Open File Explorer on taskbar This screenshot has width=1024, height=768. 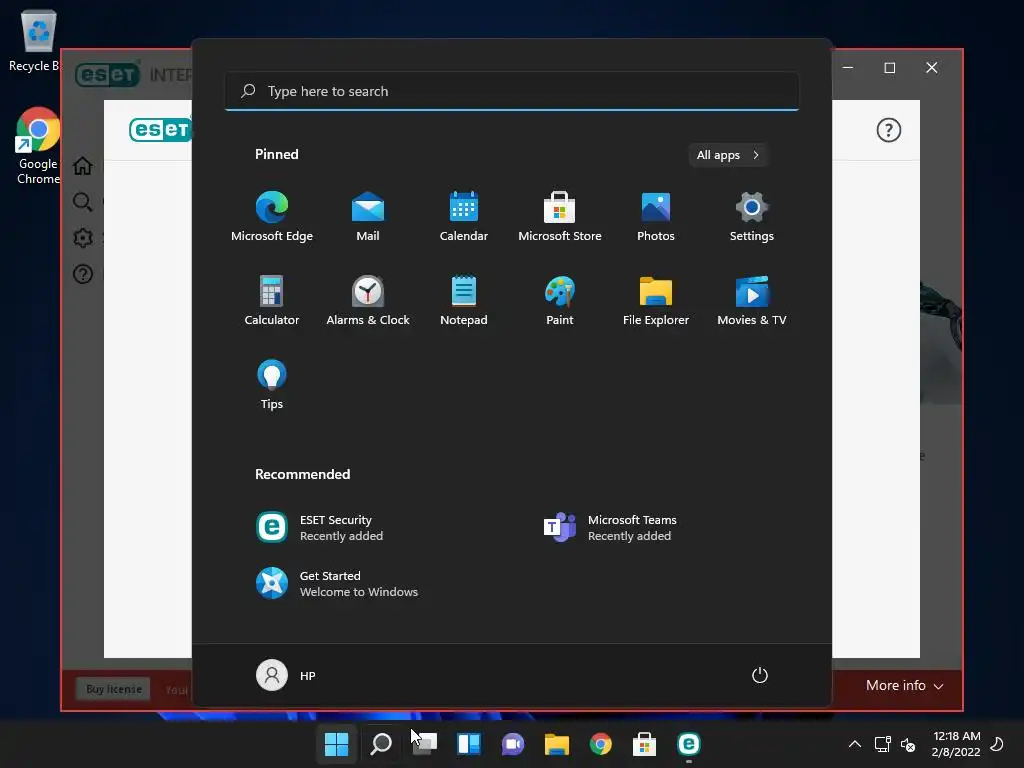click(x=557, y=744)
